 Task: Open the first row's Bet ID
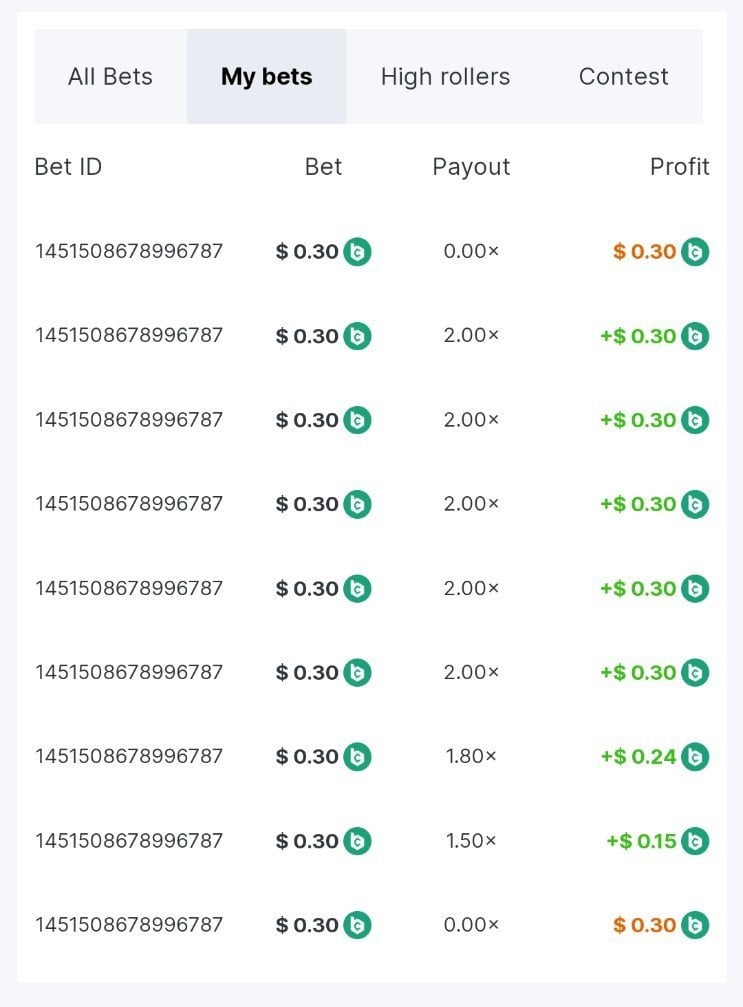tap(129, 251)
